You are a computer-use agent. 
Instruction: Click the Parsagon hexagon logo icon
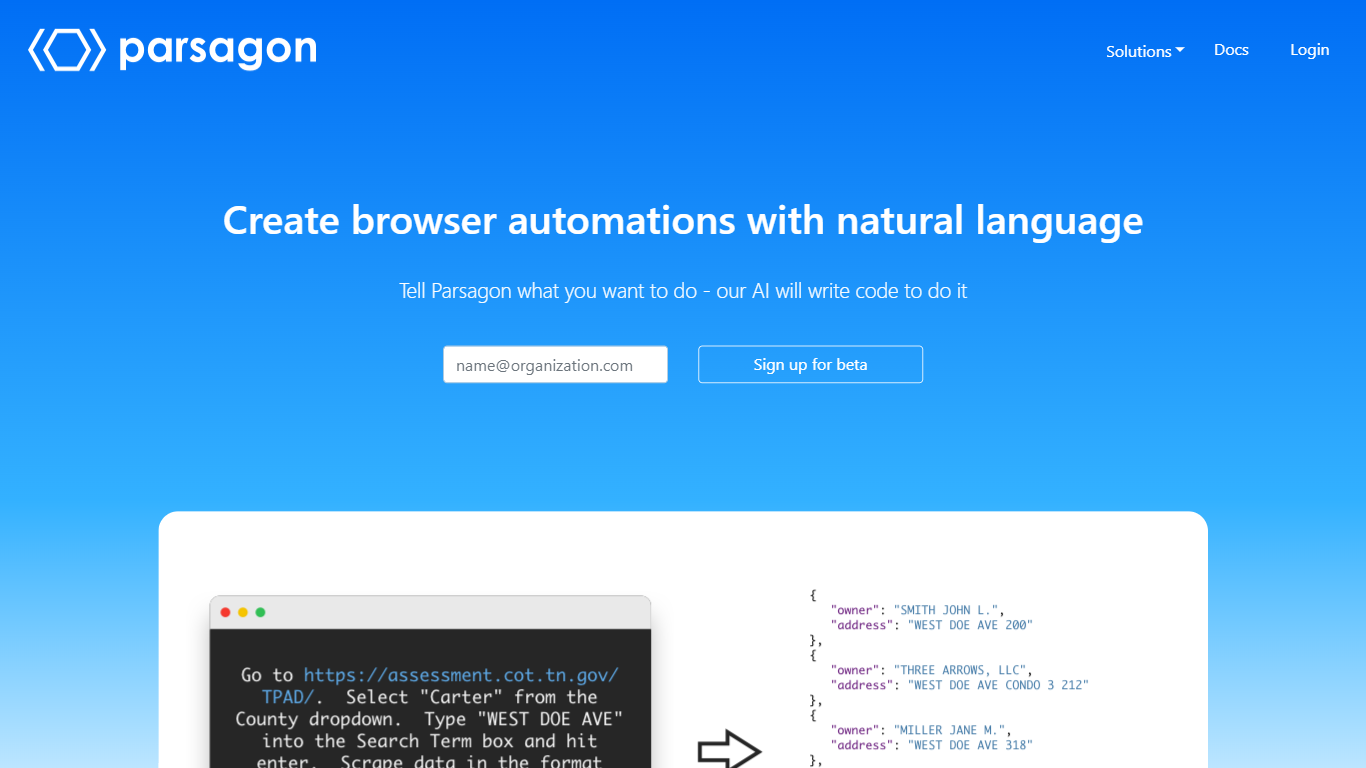pyautogui.click(x=67, y=50)
